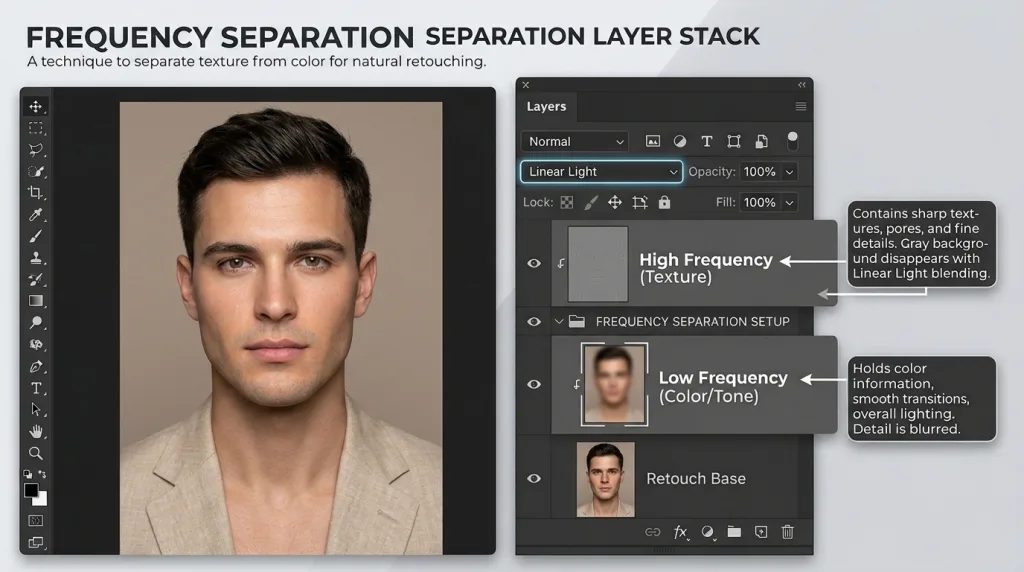Delete the selected layer
Image resolution: width=1024 pixels, height=572 pixels.
788,532
